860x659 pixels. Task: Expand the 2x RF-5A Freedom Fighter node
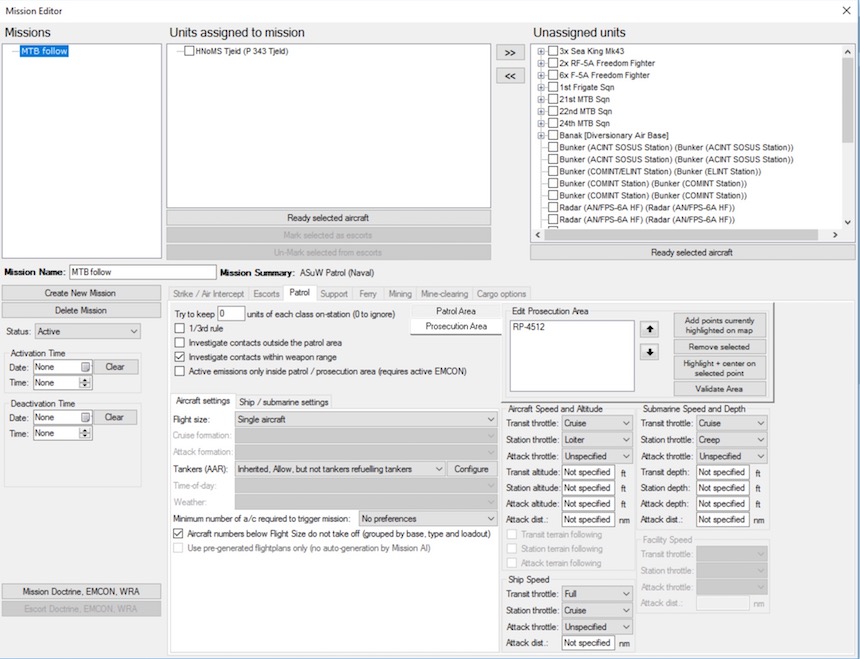(x=541, y=63)
